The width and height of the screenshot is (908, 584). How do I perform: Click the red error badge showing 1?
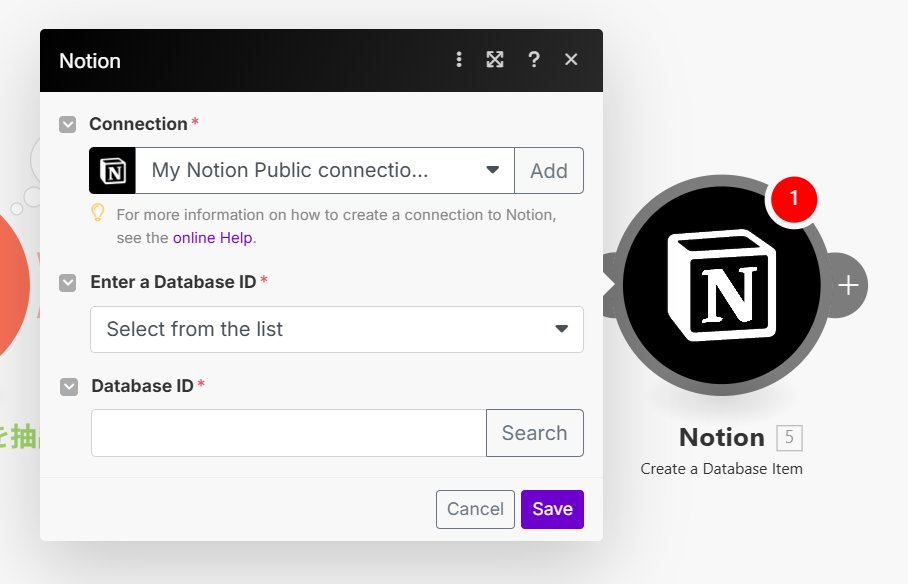point(794,199)
